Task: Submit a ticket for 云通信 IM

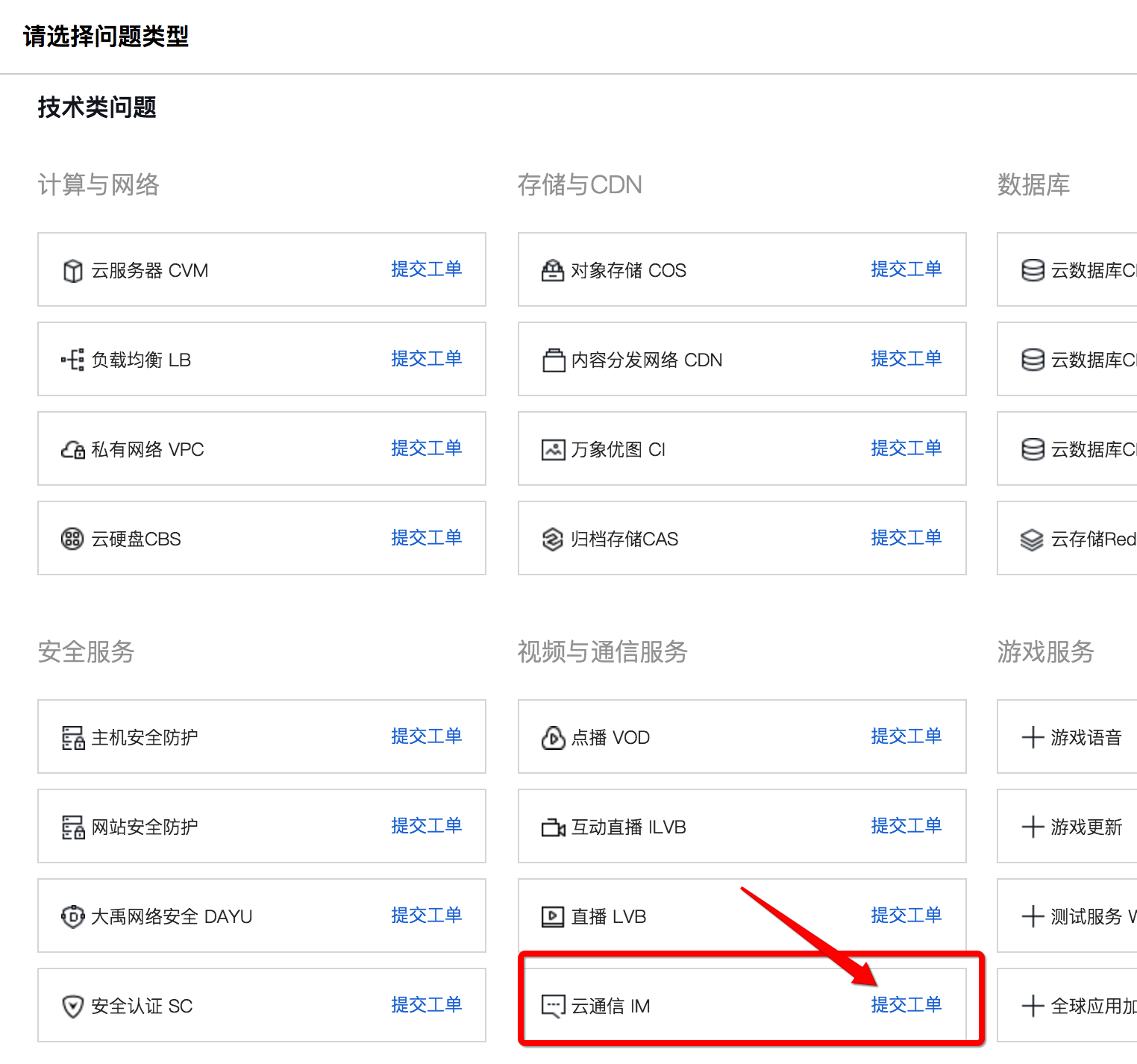Action: tap(906, 1005)
